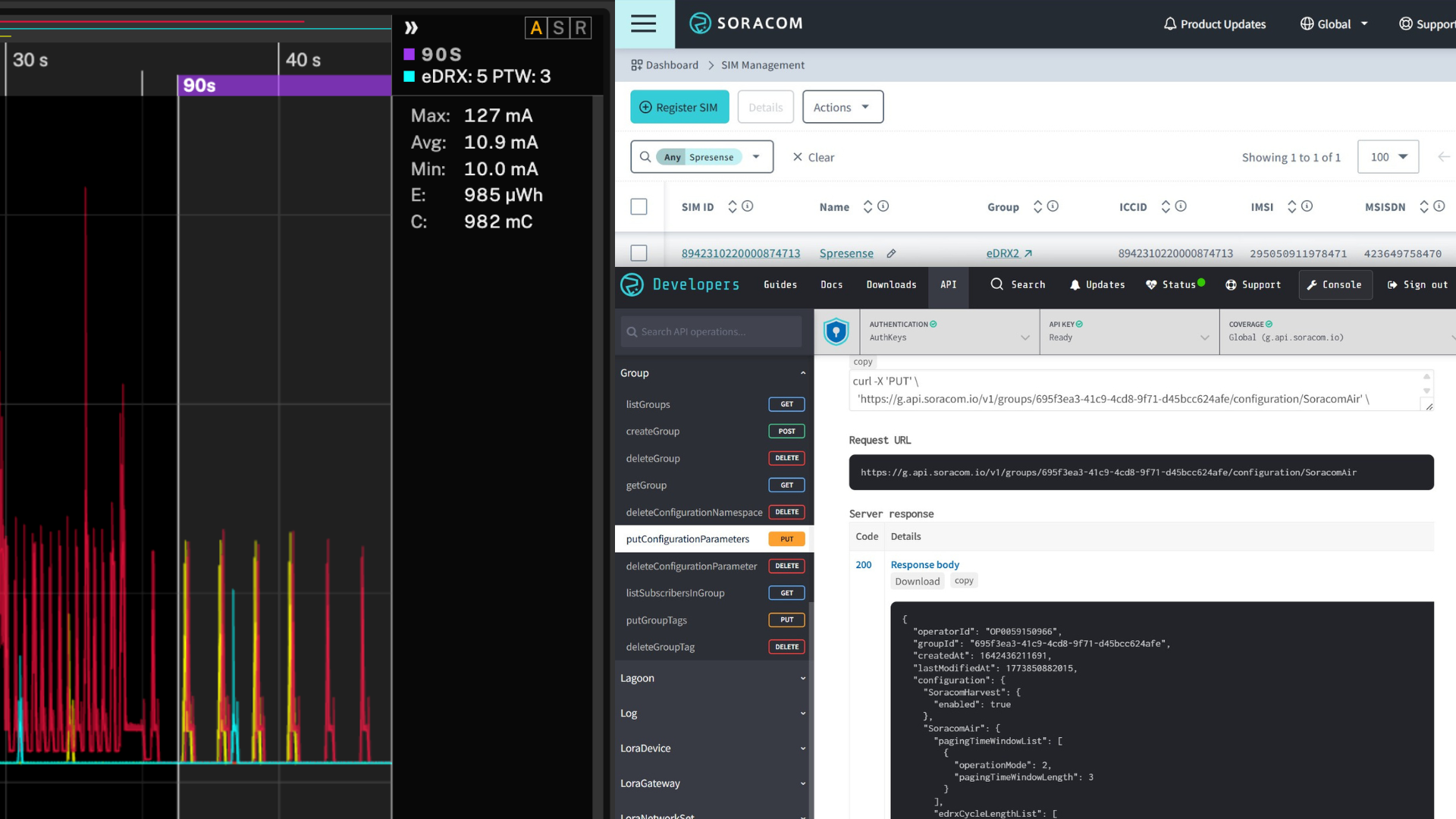Click the pencil icon next to Spresense
Image resolution: width=1456 pixels, height=819 pixels.
[x=892, y=253]
